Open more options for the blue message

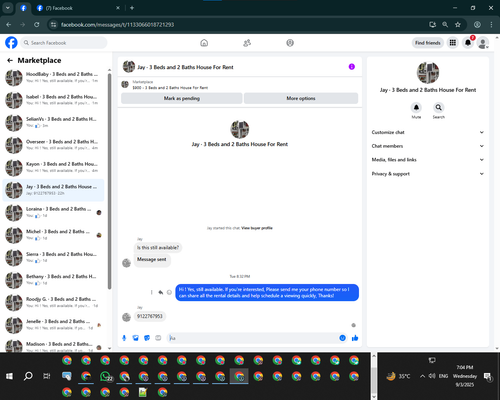coord(151,292)
